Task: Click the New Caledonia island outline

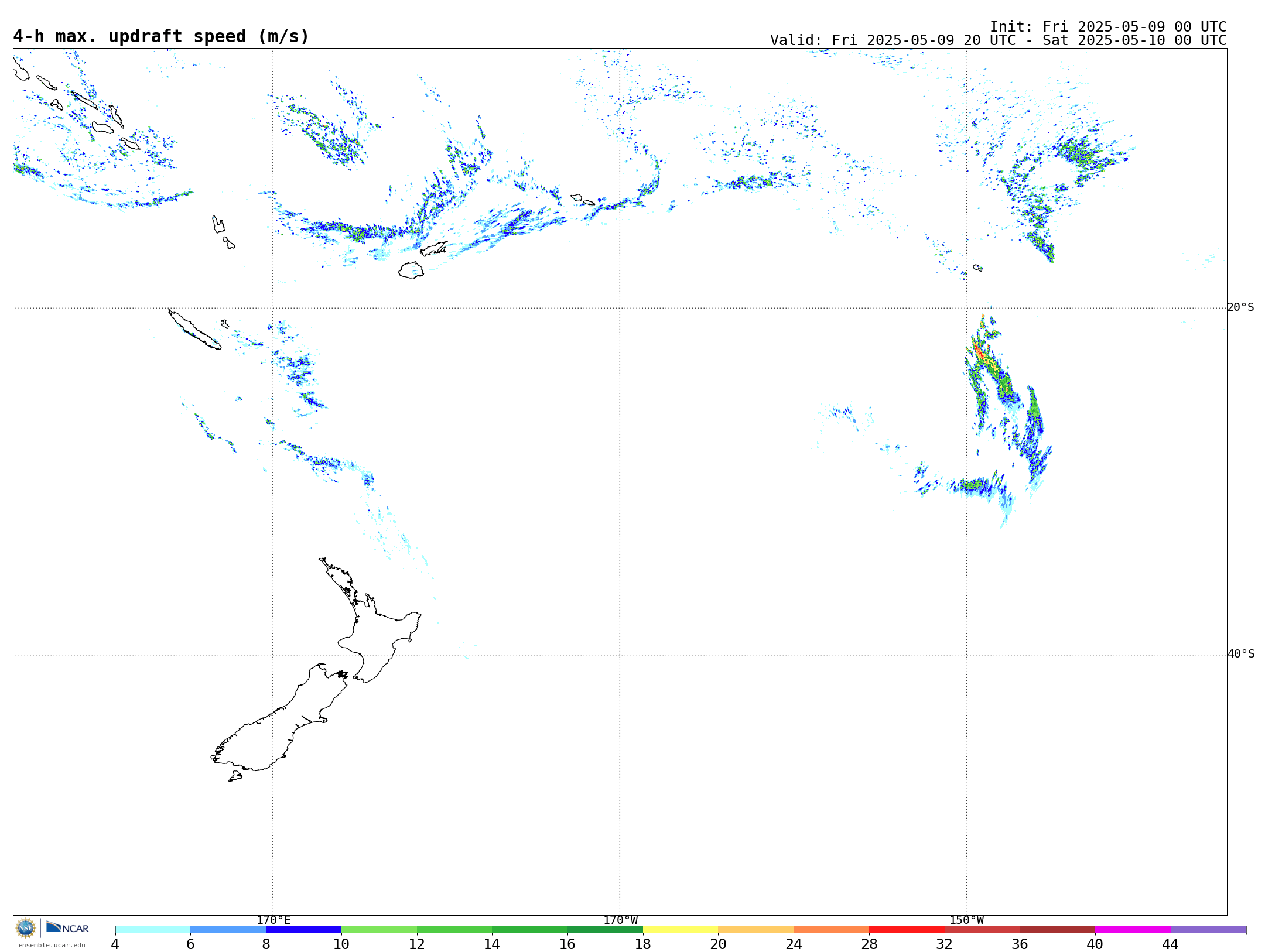Action: (x=194, y=330)
